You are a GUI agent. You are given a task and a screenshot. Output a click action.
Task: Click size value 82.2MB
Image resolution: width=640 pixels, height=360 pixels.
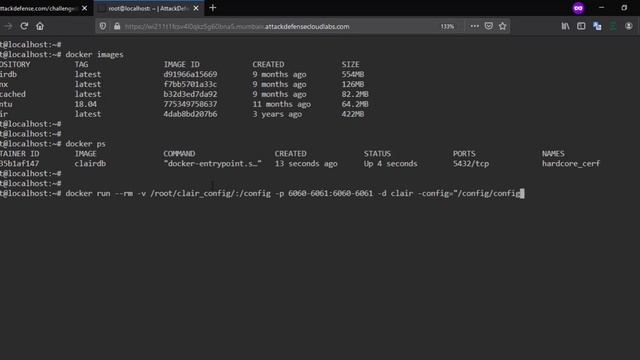355,94
